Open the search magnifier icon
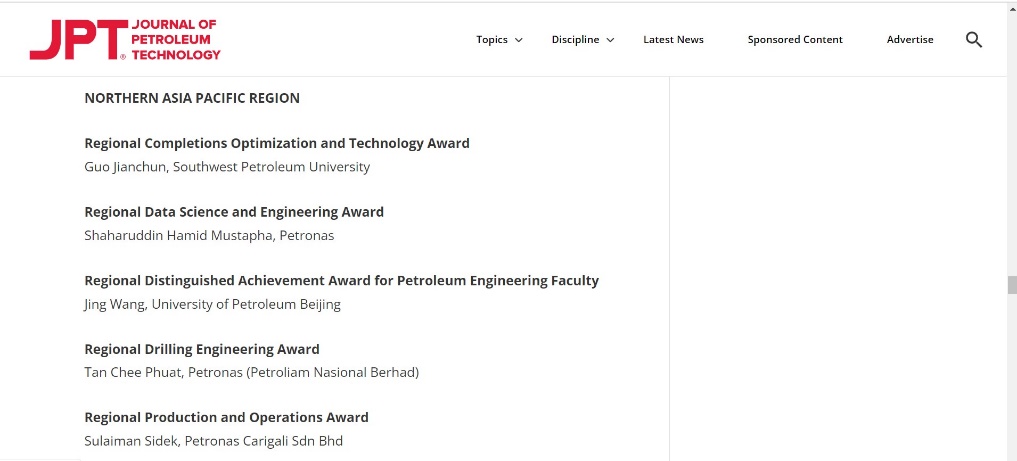Image resolution: width=1017 pixels, height=461 pixels. click(x=974, y=40)
